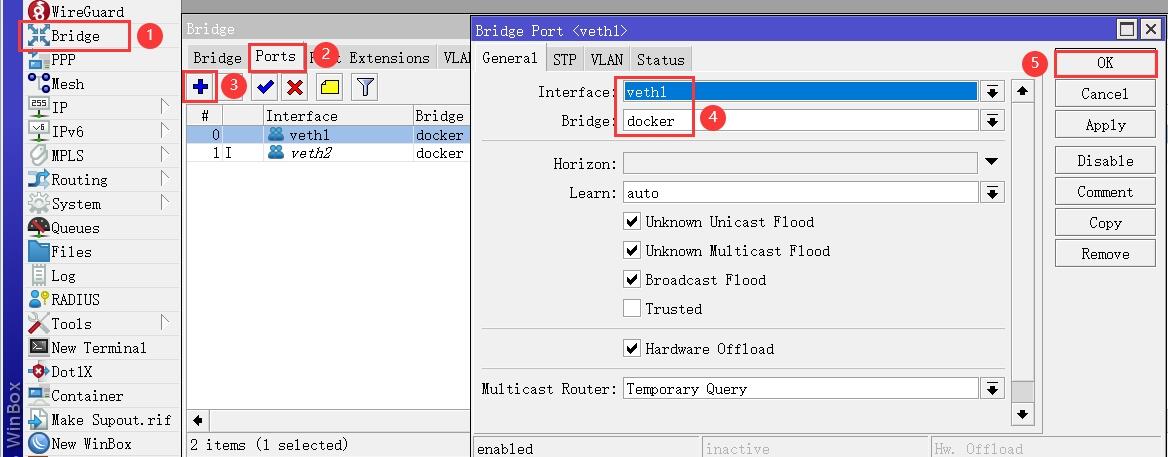Launch New Terminal from the sidebar
Image resolution: width=1168 pixels, height=457 pixels.
click(98, 348)
